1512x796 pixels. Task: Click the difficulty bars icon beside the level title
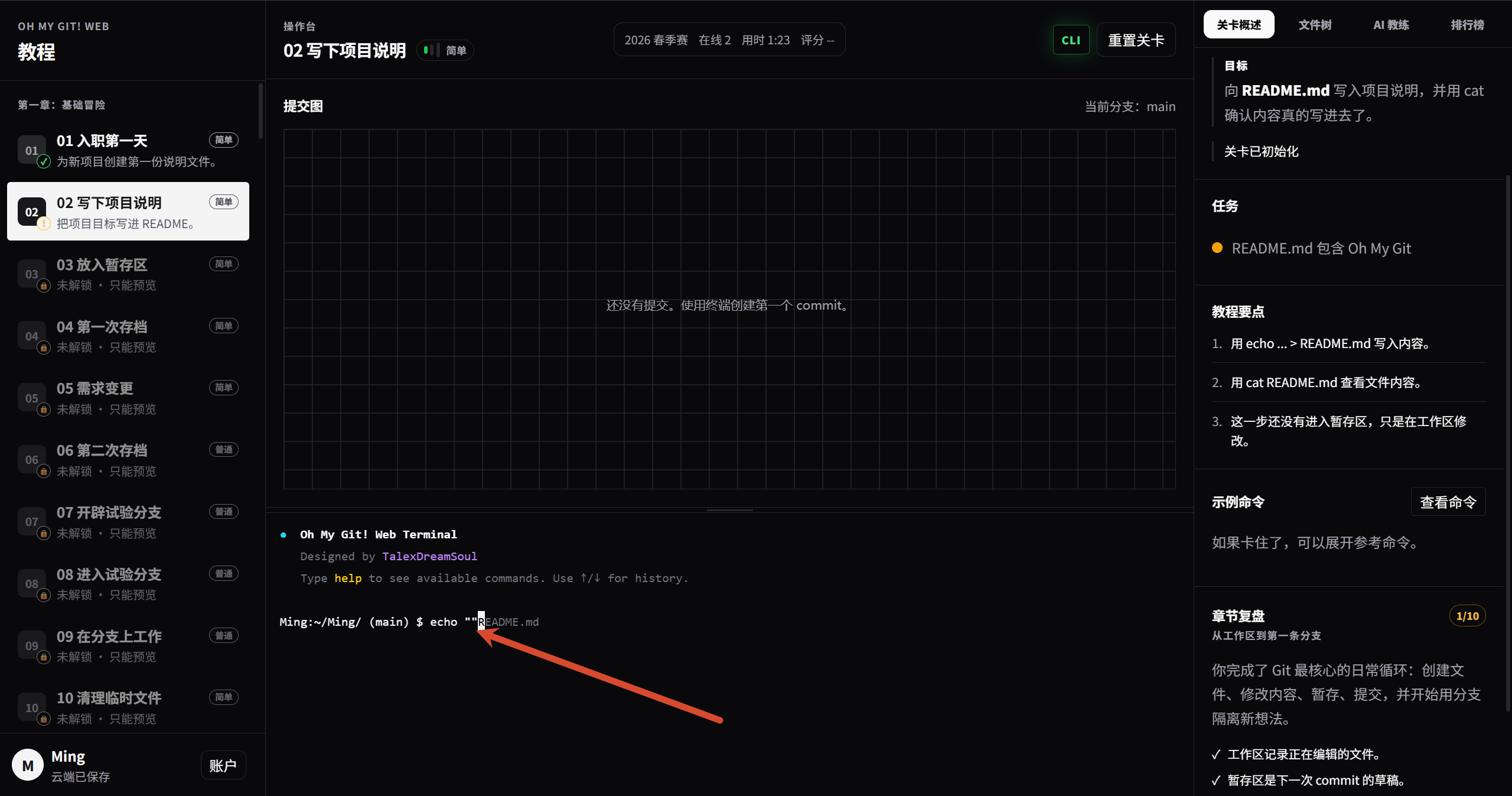pos(432,50)
